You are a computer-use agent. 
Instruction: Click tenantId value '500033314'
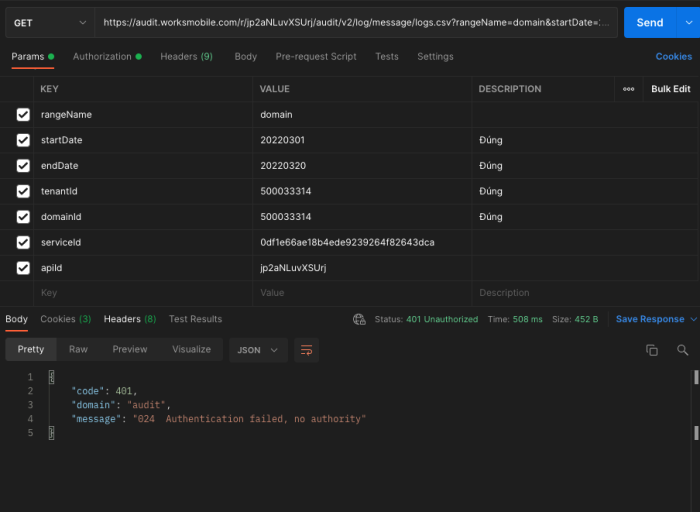286,191
